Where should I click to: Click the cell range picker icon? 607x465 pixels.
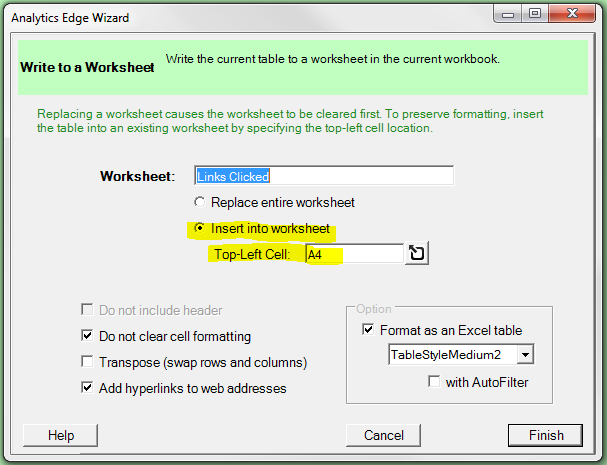tap(417, 254)
